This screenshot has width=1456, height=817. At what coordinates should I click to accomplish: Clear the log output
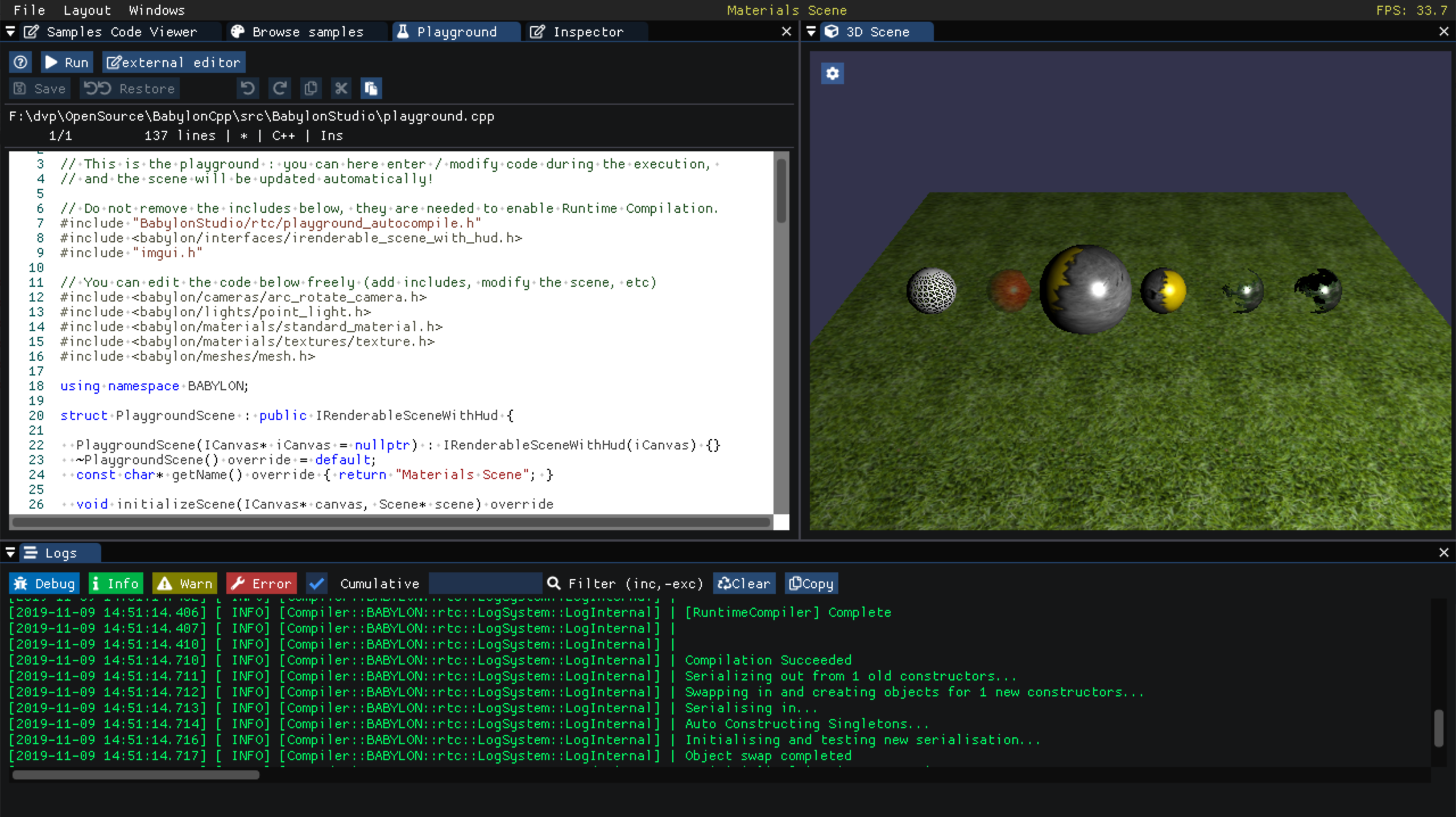pos(744,583)
